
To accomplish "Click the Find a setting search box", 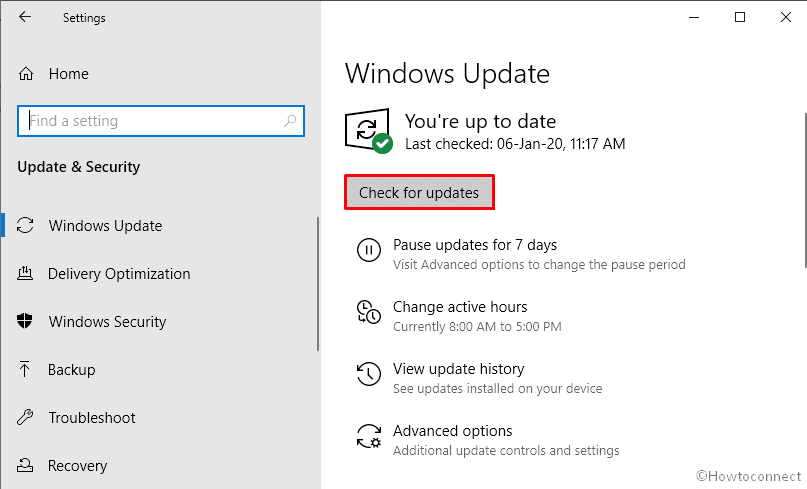I will [x=161, y=121].
